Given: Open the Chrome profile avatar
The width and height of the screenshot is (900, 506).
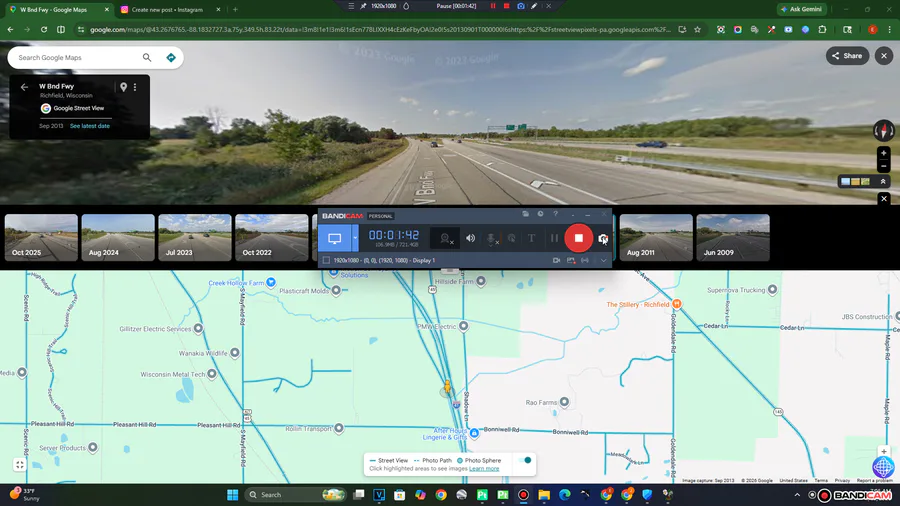Looking at the screenshot, I should pyautogui.click(x=872, y=29).
